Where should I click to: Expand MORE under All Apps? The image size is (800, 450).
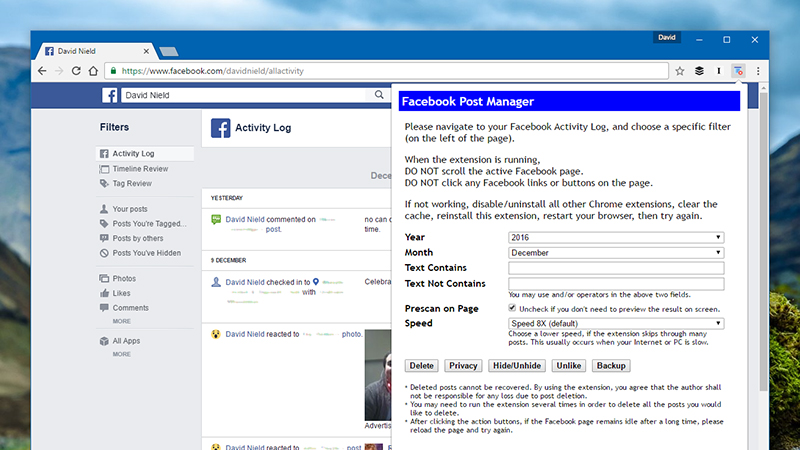click(121, 354)
